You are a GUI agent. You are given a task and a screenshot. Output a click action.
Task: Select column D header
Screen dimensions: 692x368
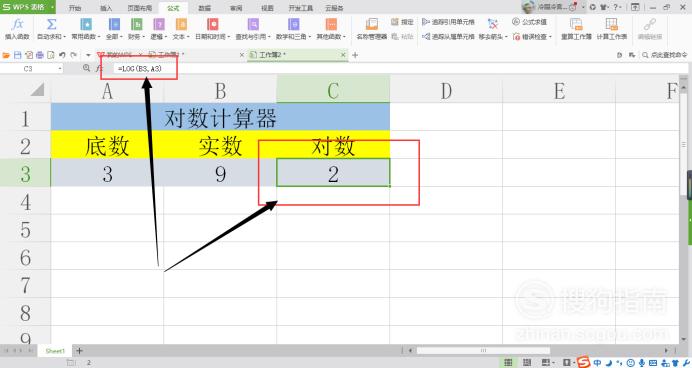(446, 90)
